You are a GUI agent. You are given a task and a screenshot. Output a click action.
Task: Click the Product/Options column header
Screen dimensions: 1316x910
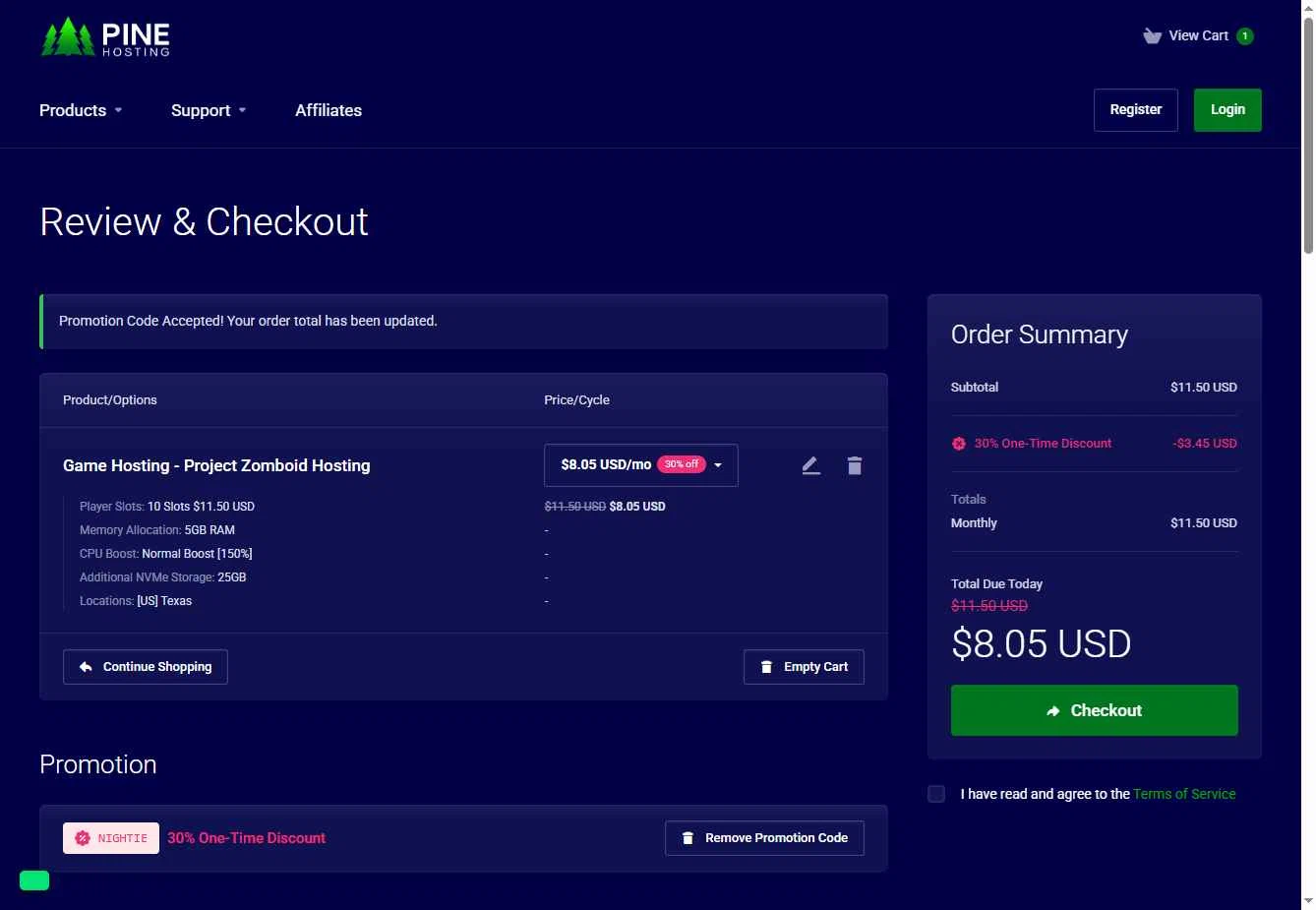tap(110, 400)
